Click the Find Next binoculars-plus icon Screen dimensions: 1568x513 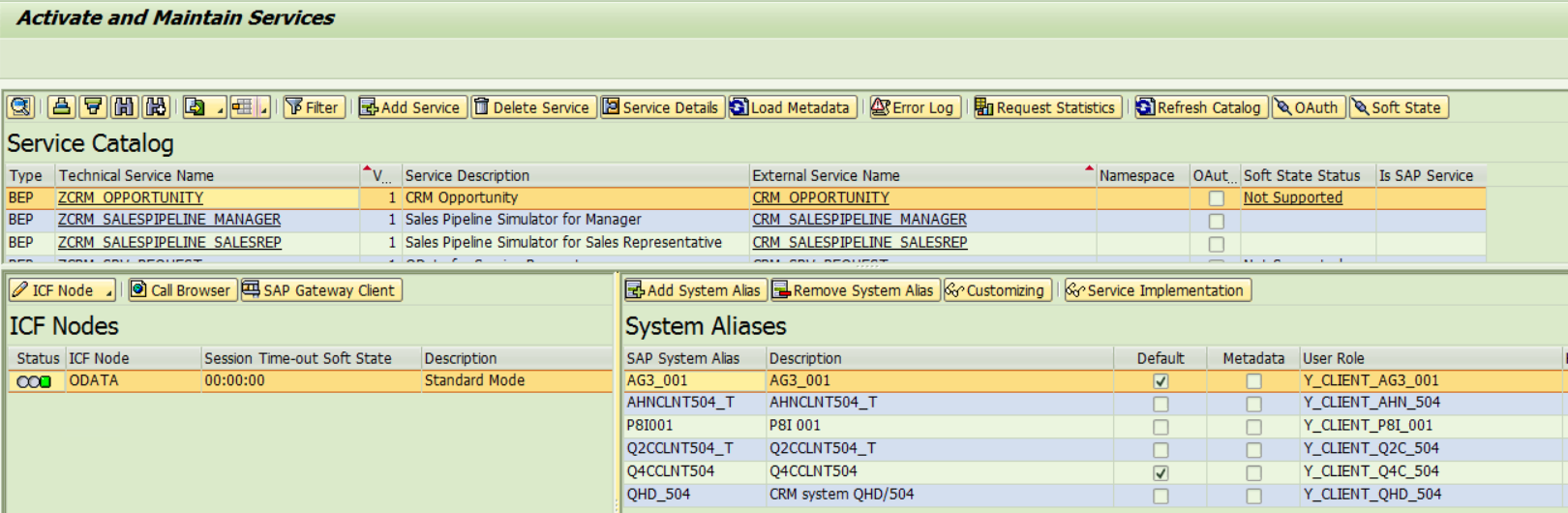click(156, 107)
